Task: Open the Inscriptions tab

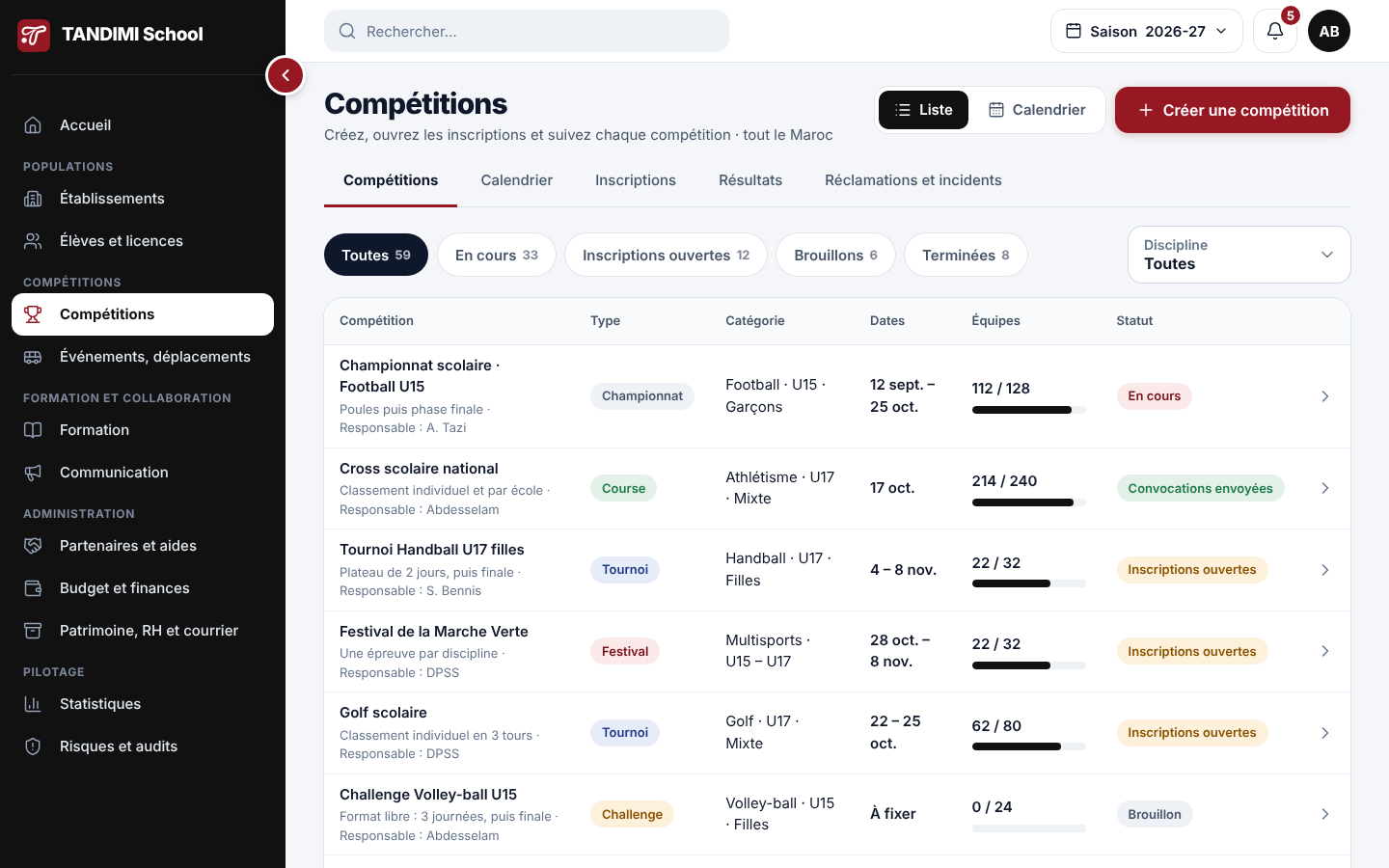Action: [x=636, y=180]
